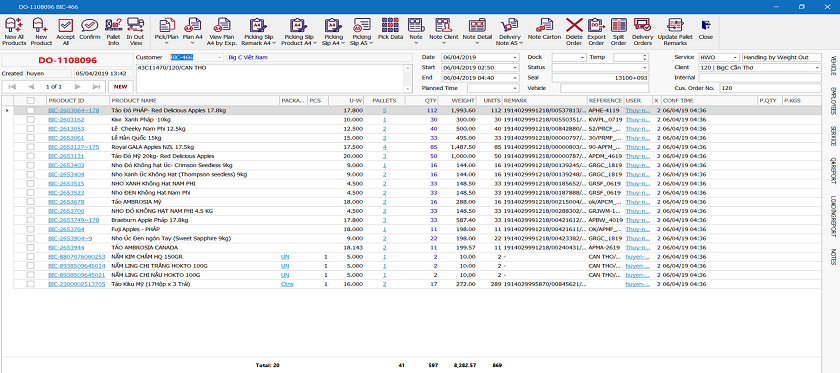The height and width of the screenshot is (373, 840).
Task: Click the Internal input field
Action: (760, 78)
